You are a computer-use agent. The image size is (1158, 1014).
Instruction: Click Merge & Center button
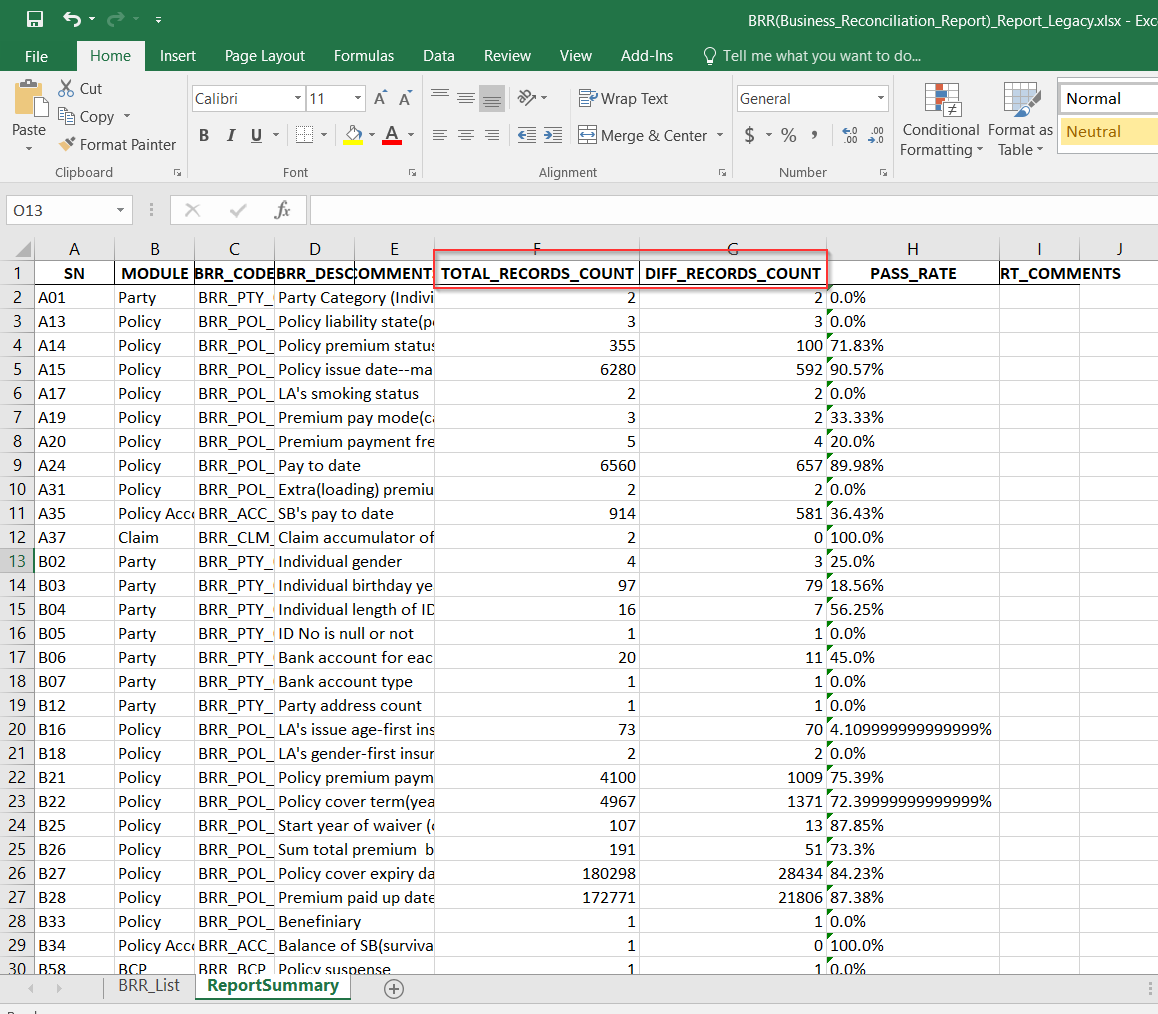coord(643,135)
